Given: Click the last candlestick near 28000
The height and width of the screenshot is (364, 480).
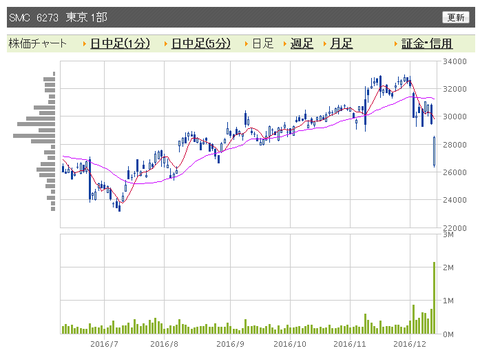Looking at the screenshot, I should pyautogui.click(x=434, y=151).
